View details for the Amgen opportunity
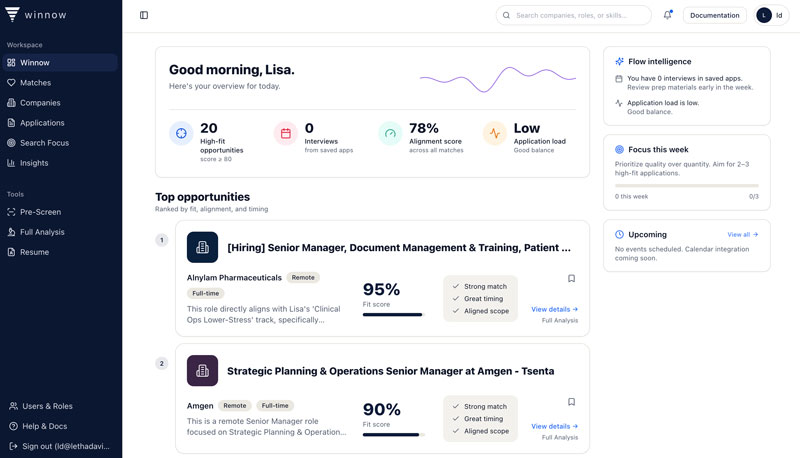The image size is (800, 458). [554, 426]
